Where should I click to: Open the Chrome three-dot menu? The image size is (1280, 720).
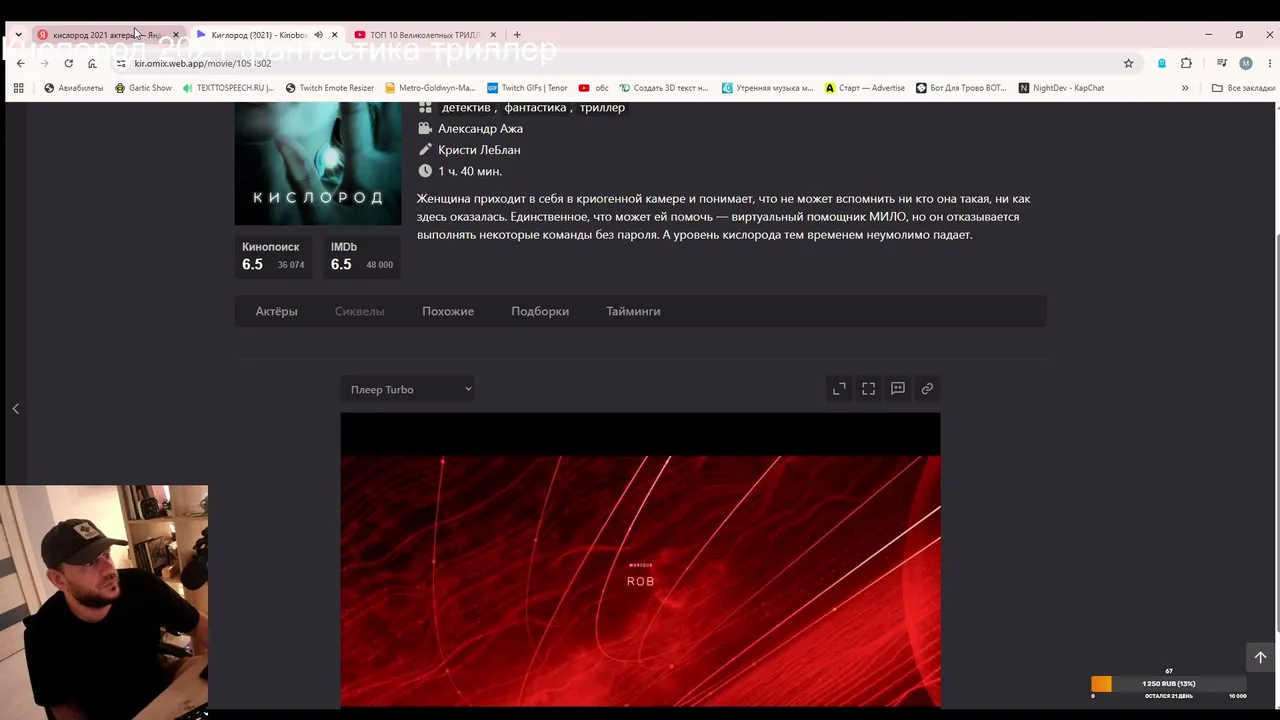(x=1268, y=63)
